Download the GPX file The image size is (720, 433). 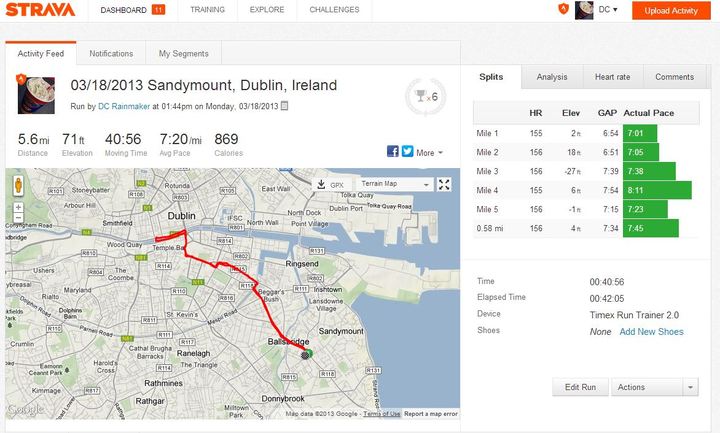tap(332, 185)
